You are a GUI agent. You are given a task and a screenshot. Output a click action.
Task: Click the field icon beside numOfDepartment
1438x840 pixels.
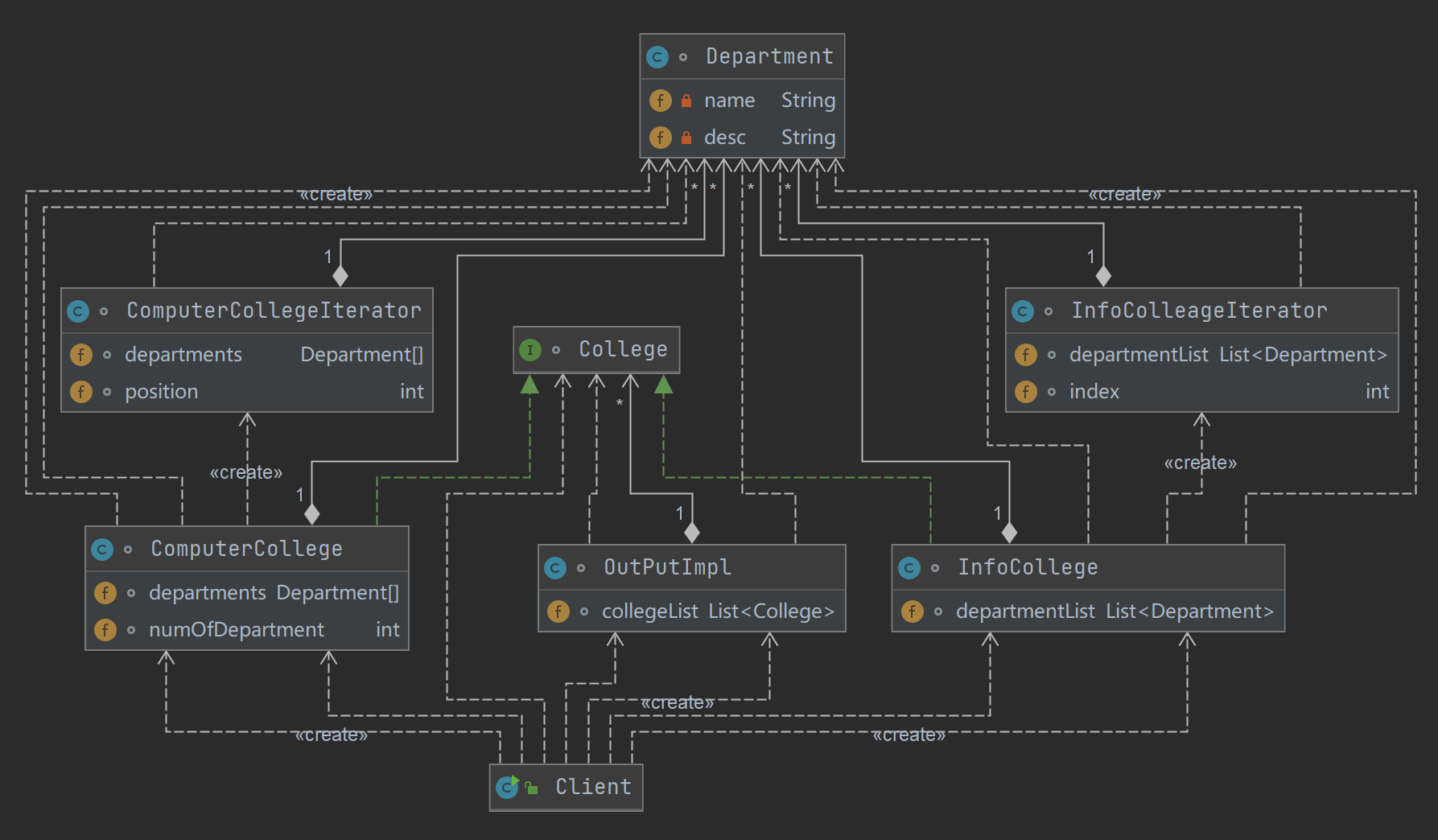pos(105,630)
